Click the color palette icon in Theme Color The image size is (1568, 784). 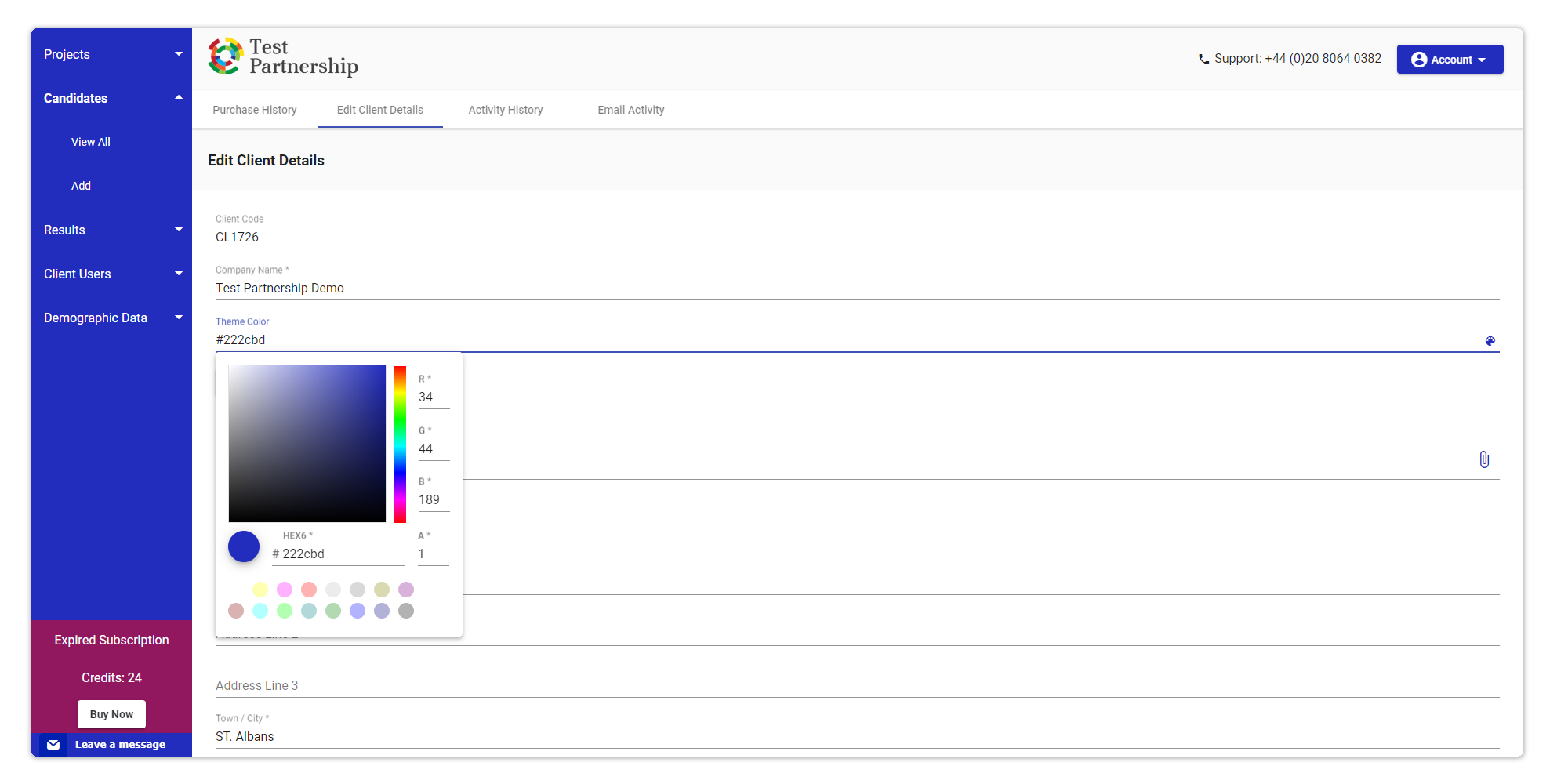1490,341
